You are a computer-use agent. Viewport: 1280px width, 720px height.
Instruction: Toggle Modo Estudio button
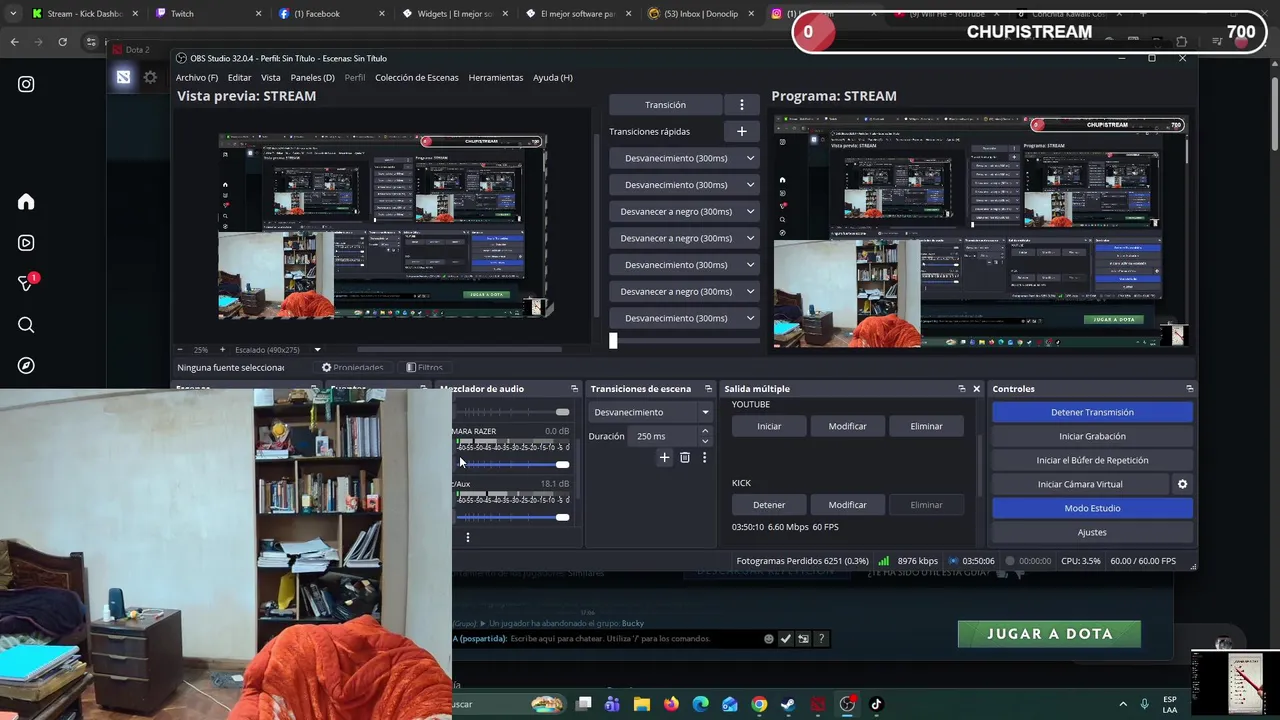pyautogui.click(x=1092, y=508)
